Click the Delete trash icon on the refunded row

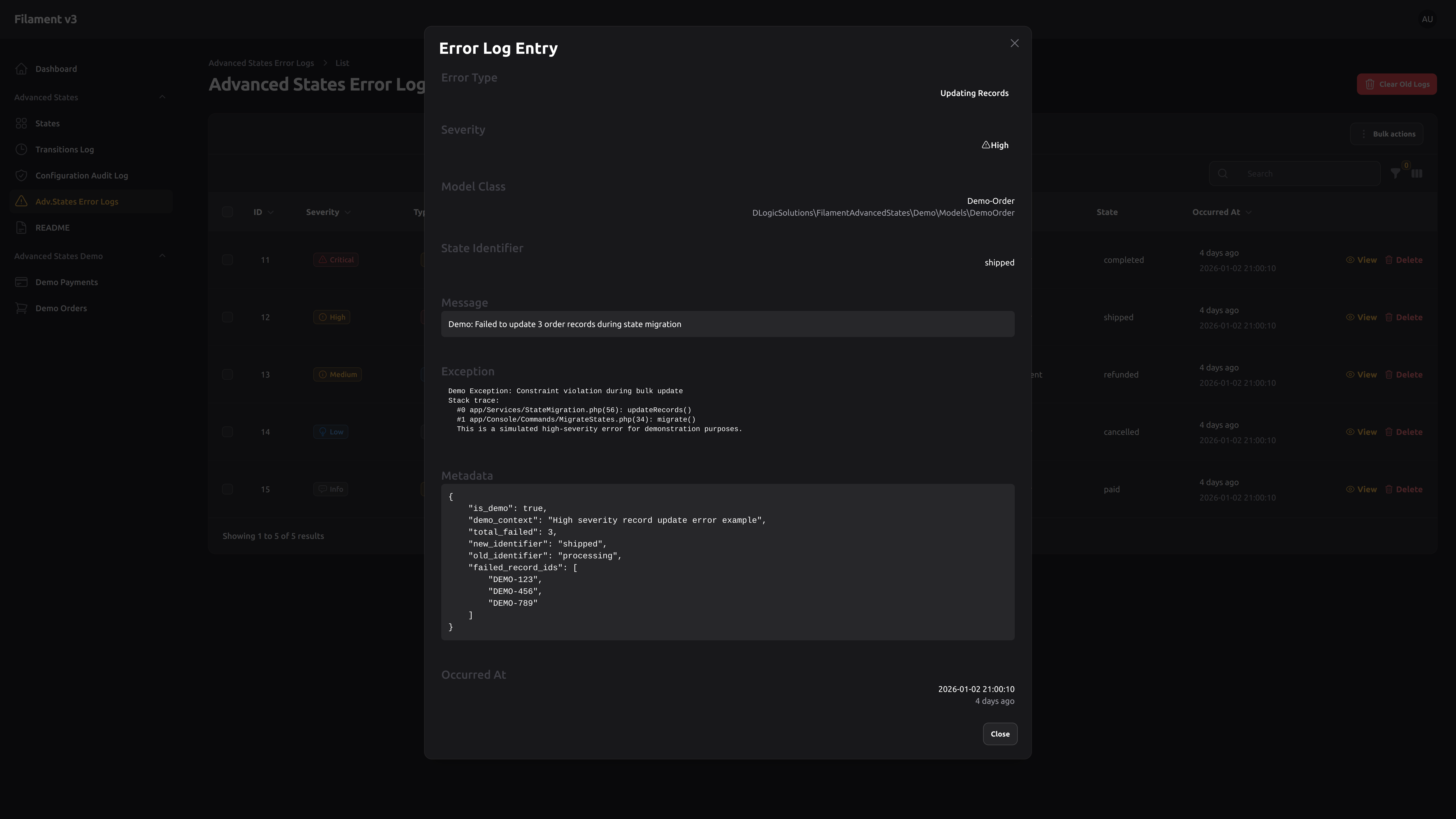point(1390,374)
